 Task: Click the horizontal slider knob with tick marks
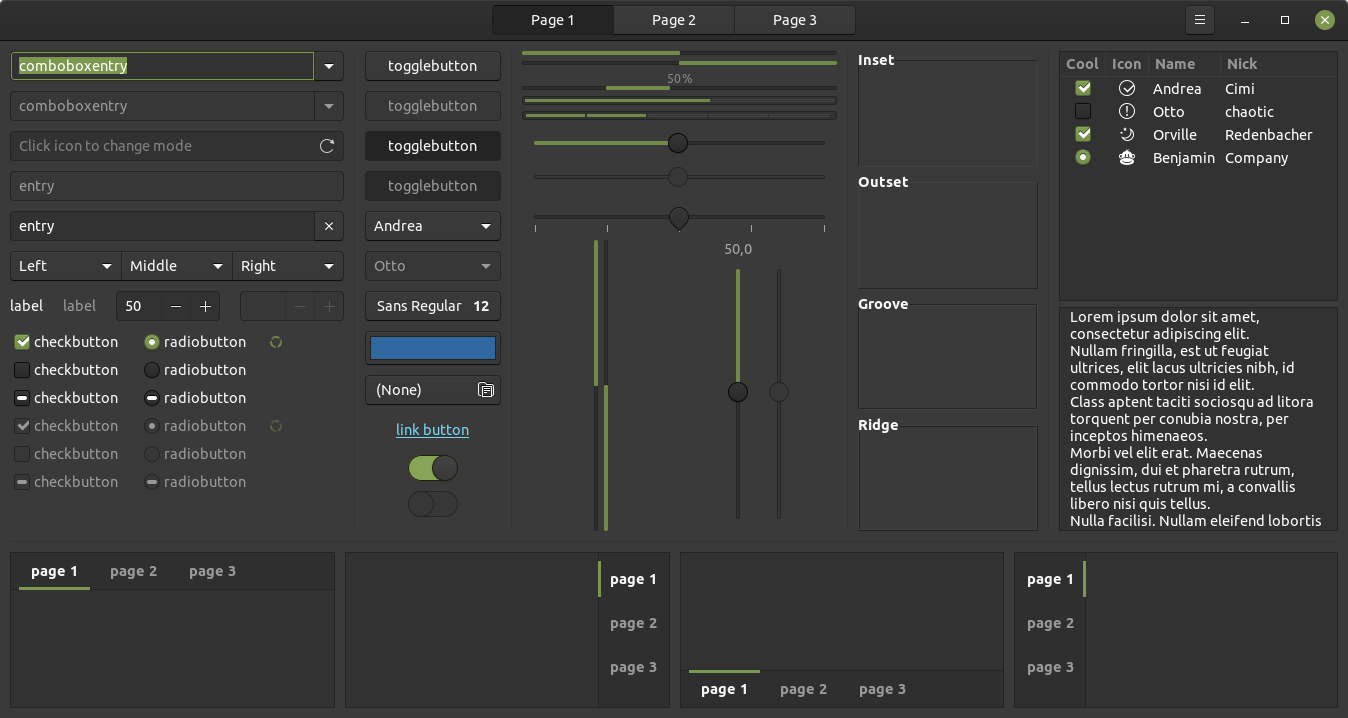(x=678, y=217)
